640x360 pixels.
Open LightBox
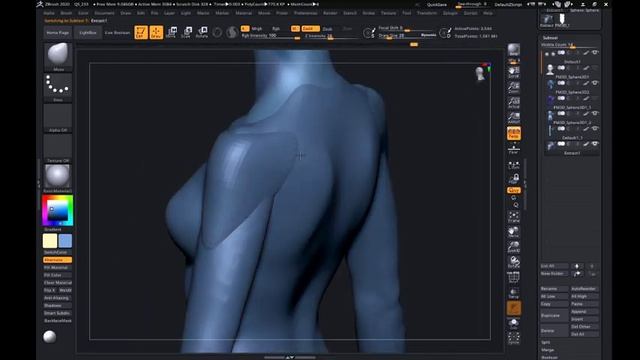88,33
